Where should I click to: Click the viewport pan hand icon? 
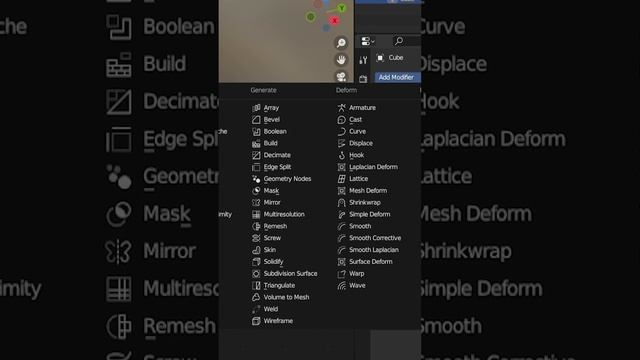341,60
